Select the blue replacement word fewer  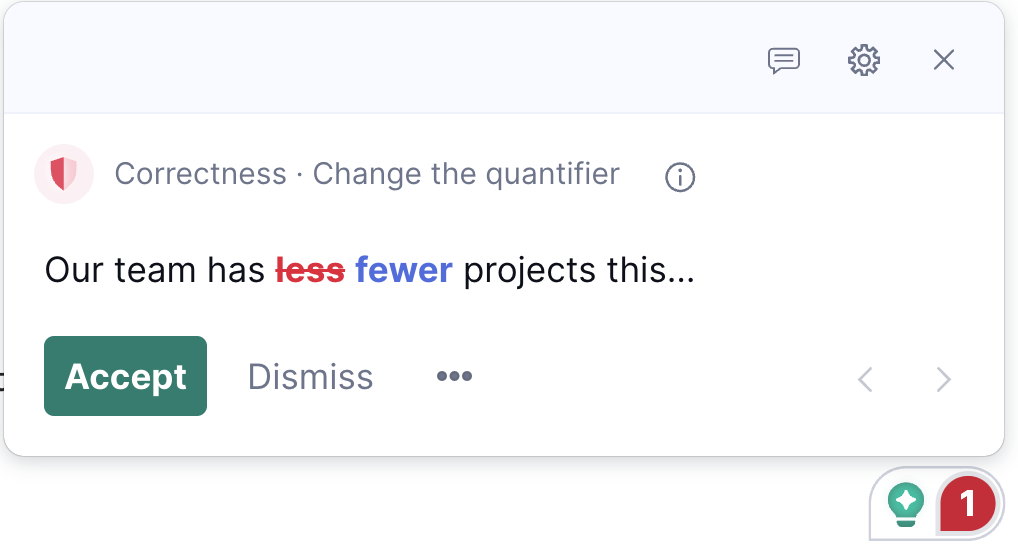[403, 270]
